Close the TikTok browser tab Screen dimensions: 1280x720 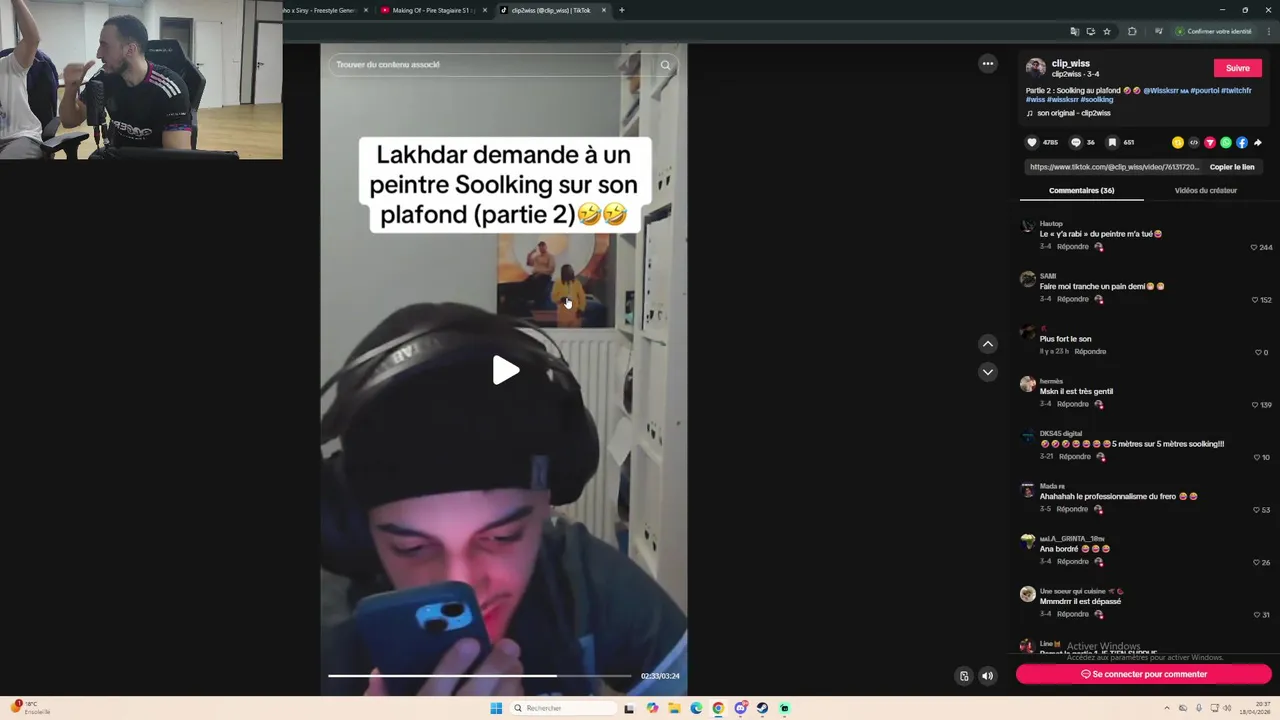click(x=604, y=10)
